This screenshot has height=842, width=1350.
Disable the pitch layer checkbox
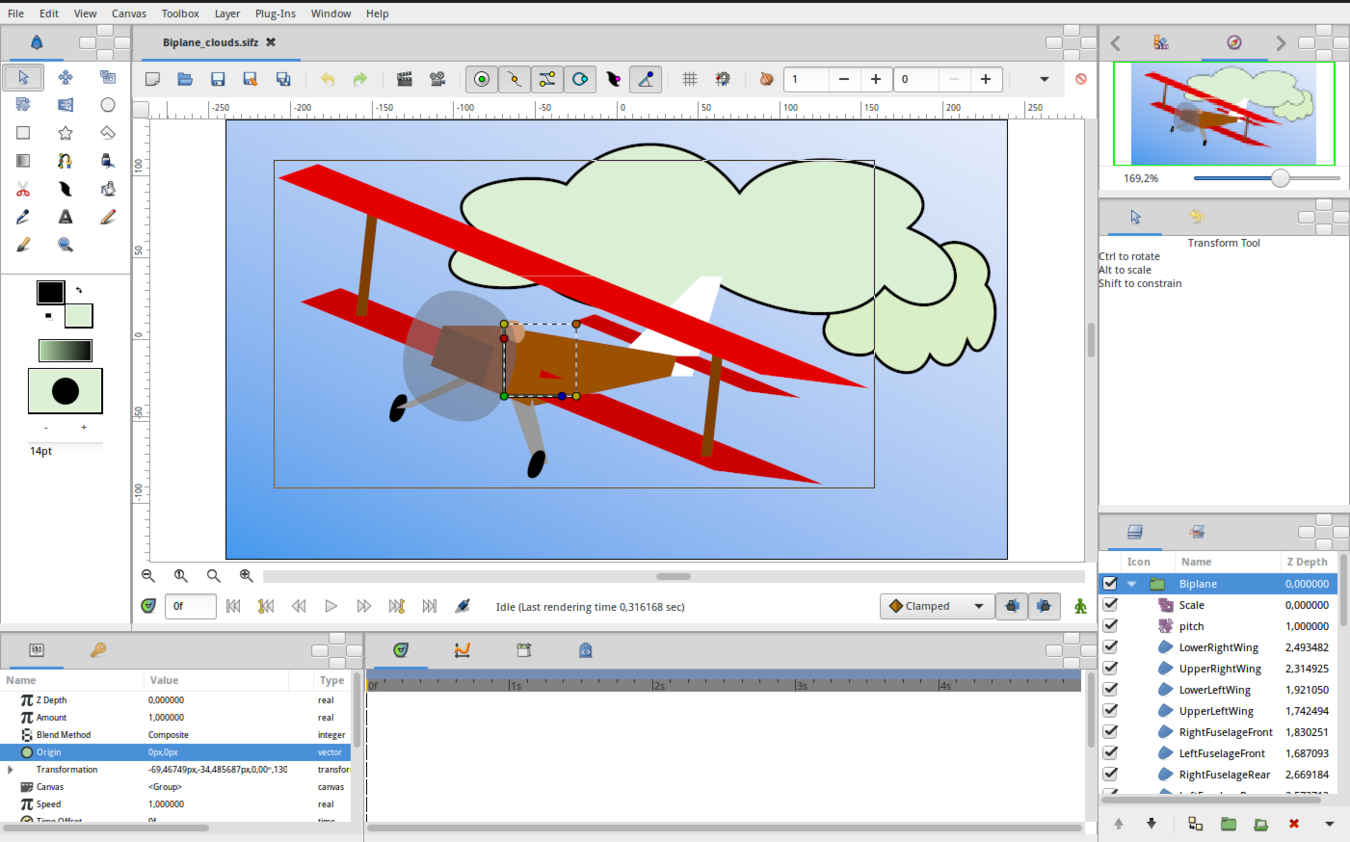click(1110, 626)
